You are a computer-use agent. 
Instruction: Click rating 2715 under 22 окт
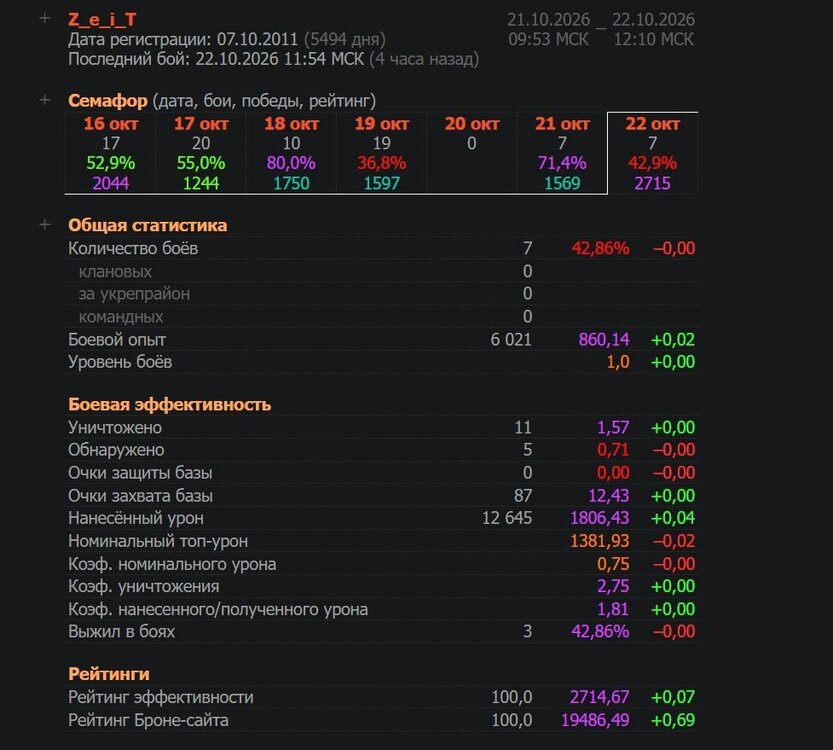pos(652,183)
